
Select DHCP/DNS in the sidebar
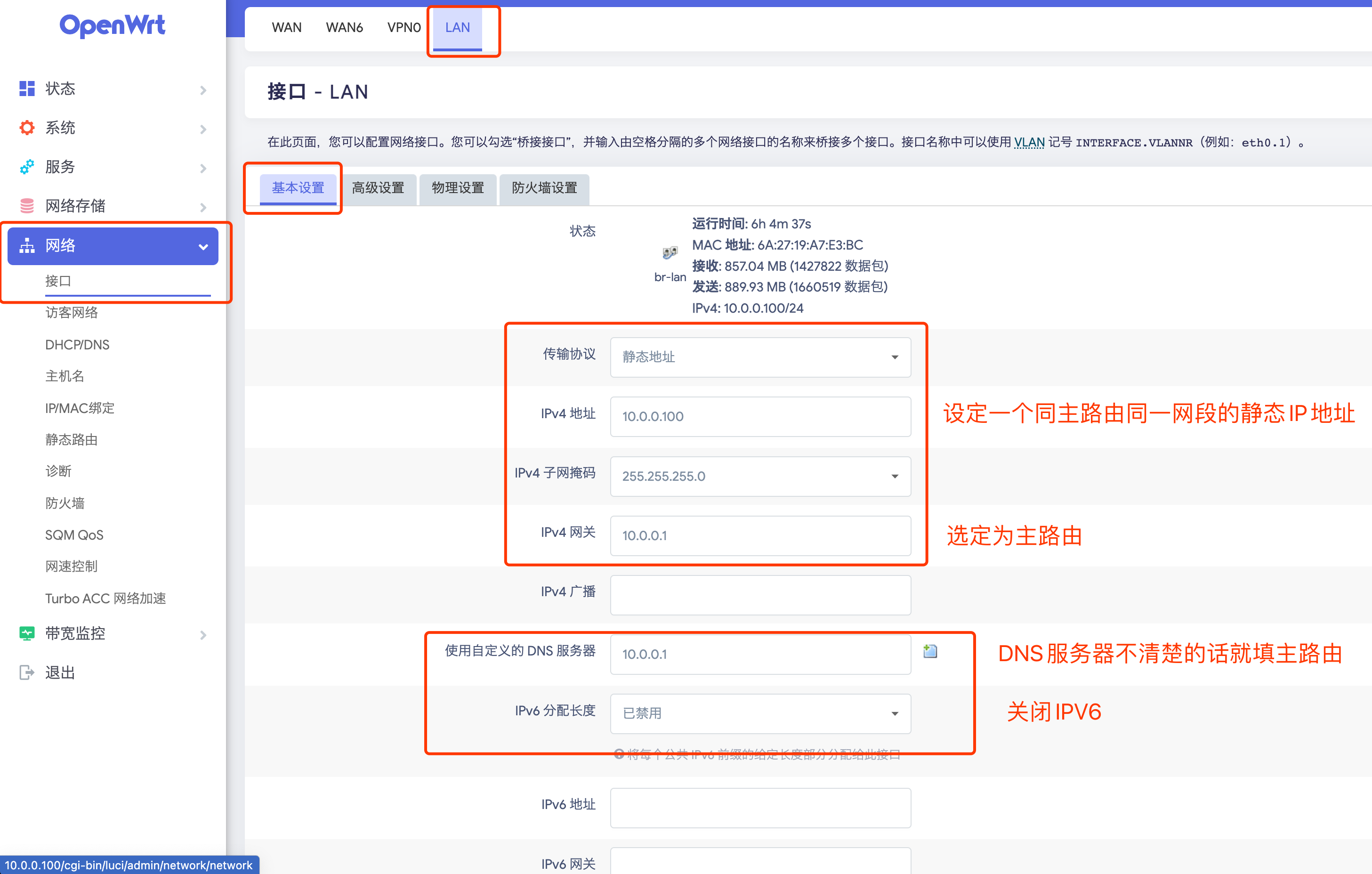click(x=78, y=344)
